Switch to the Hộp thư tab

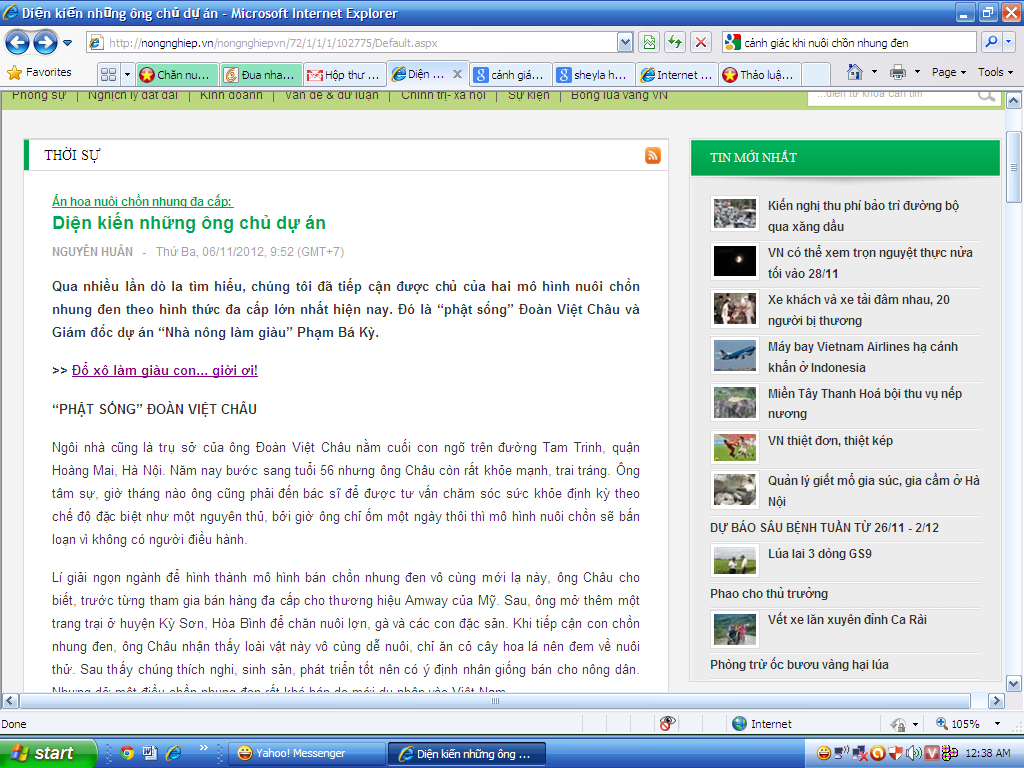pos(344,75)
